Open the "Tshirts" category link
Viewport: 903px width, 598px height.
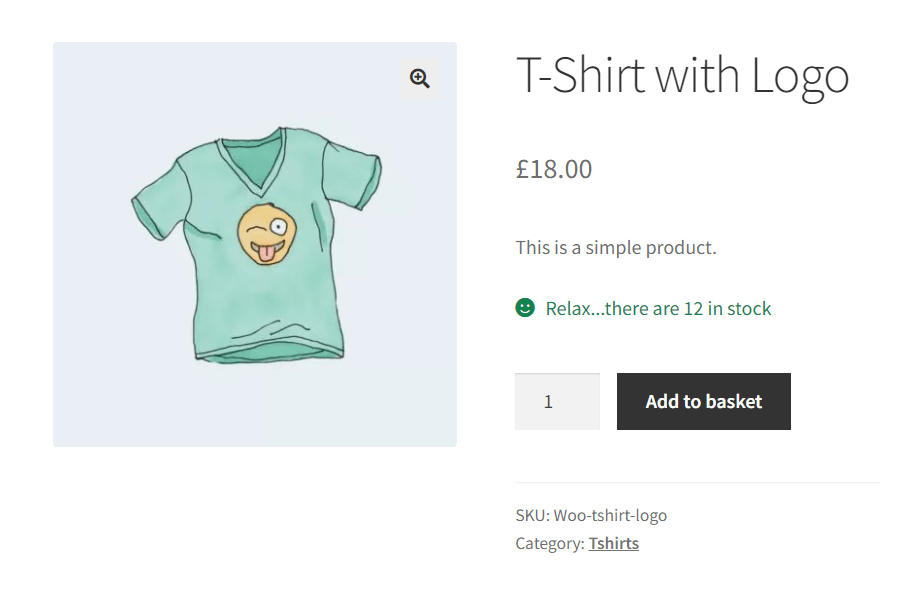(x=613, y=543)
